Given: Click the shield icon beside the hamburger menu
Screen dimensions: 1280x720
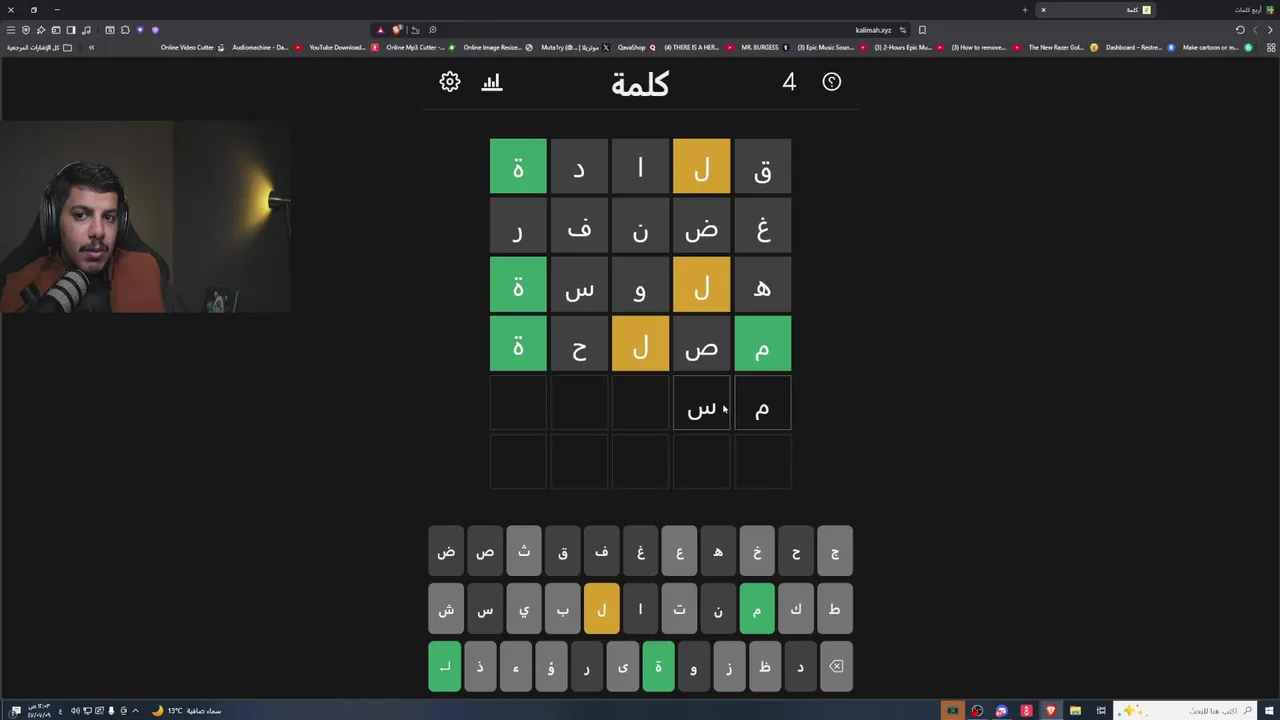Looking at the screenshot, I should click(26, 30).
